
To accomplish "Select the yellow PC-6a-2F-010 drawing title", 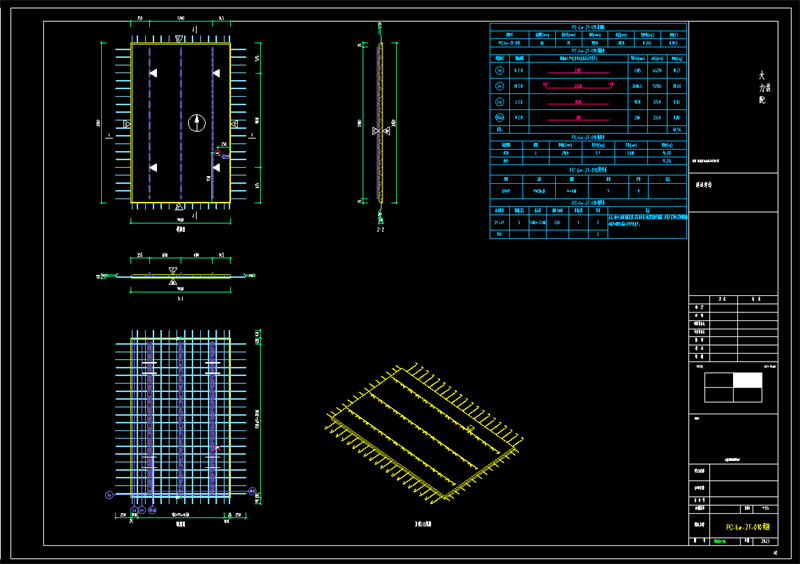I will pos(748,527).
